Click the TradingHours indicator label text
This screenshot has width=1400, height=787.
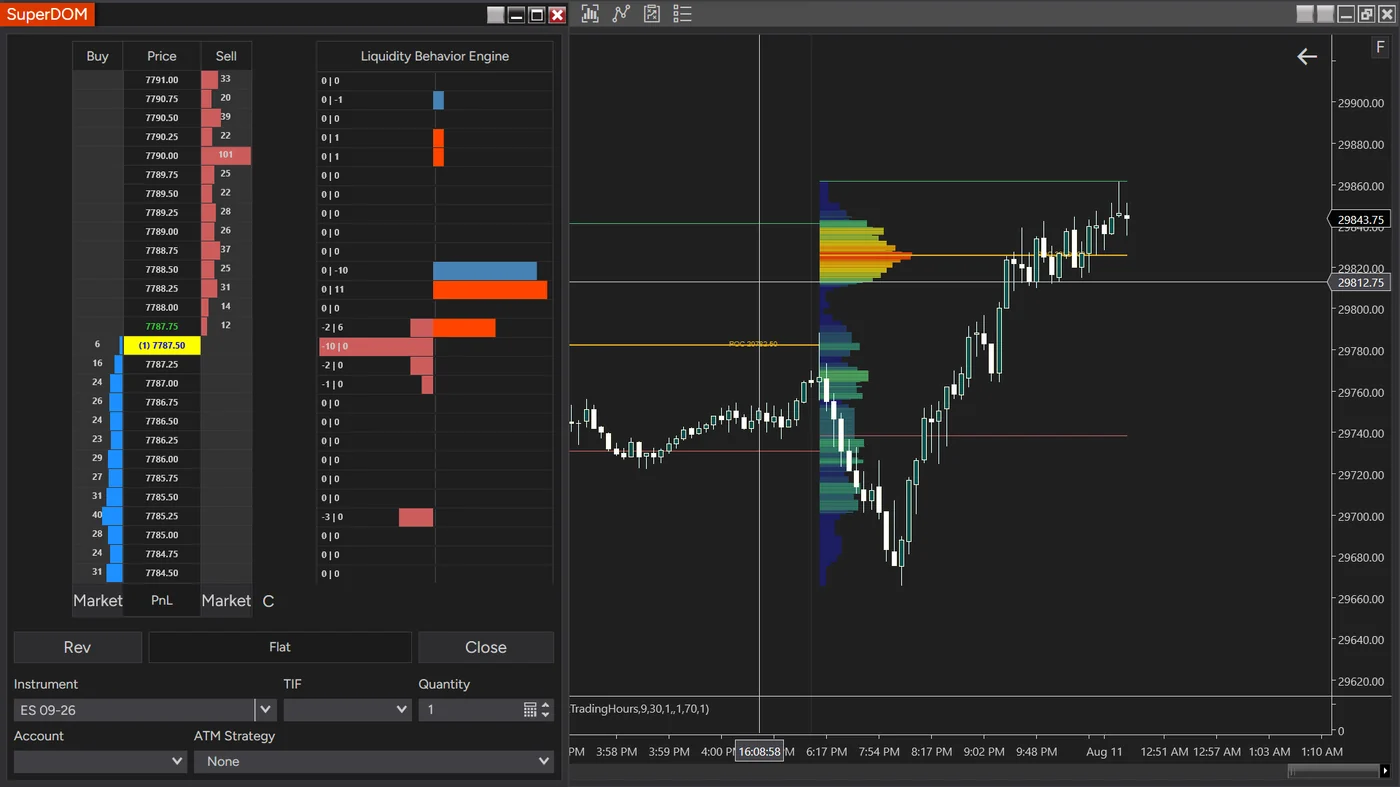(x=639, y=709)
